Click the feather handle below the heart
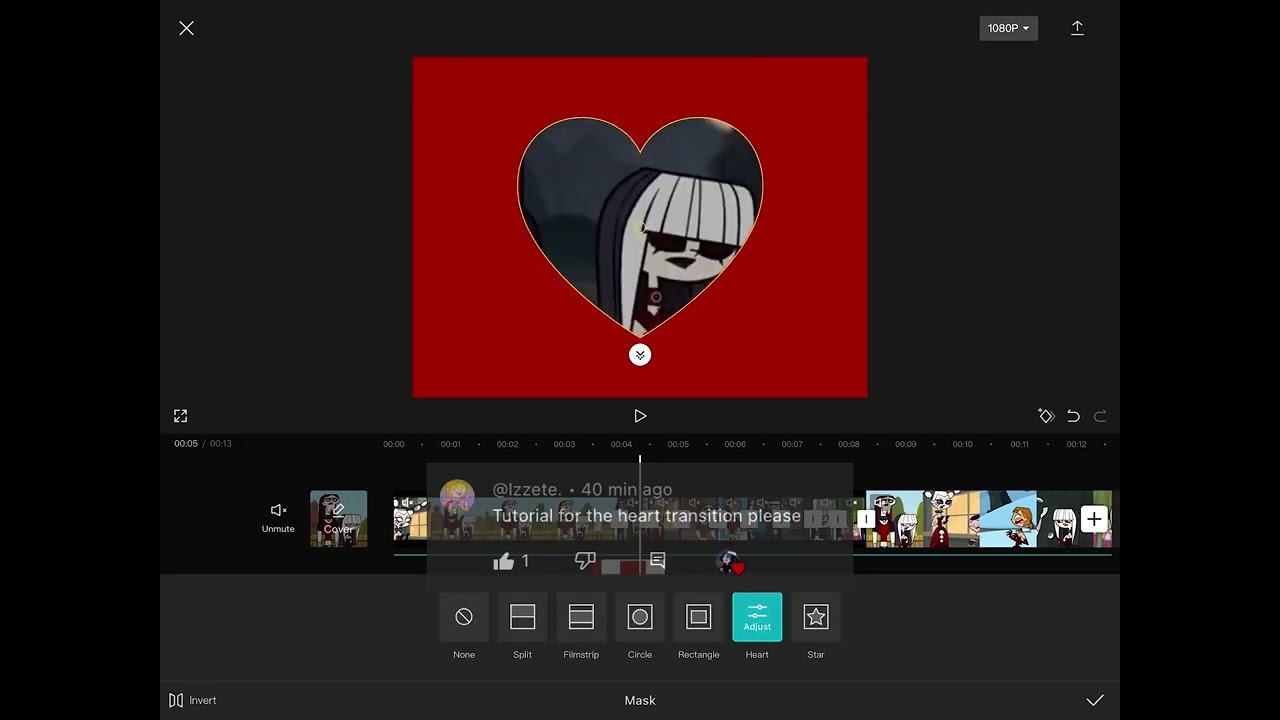This screenshot has height=720, width=1280. tap(640, 355)
